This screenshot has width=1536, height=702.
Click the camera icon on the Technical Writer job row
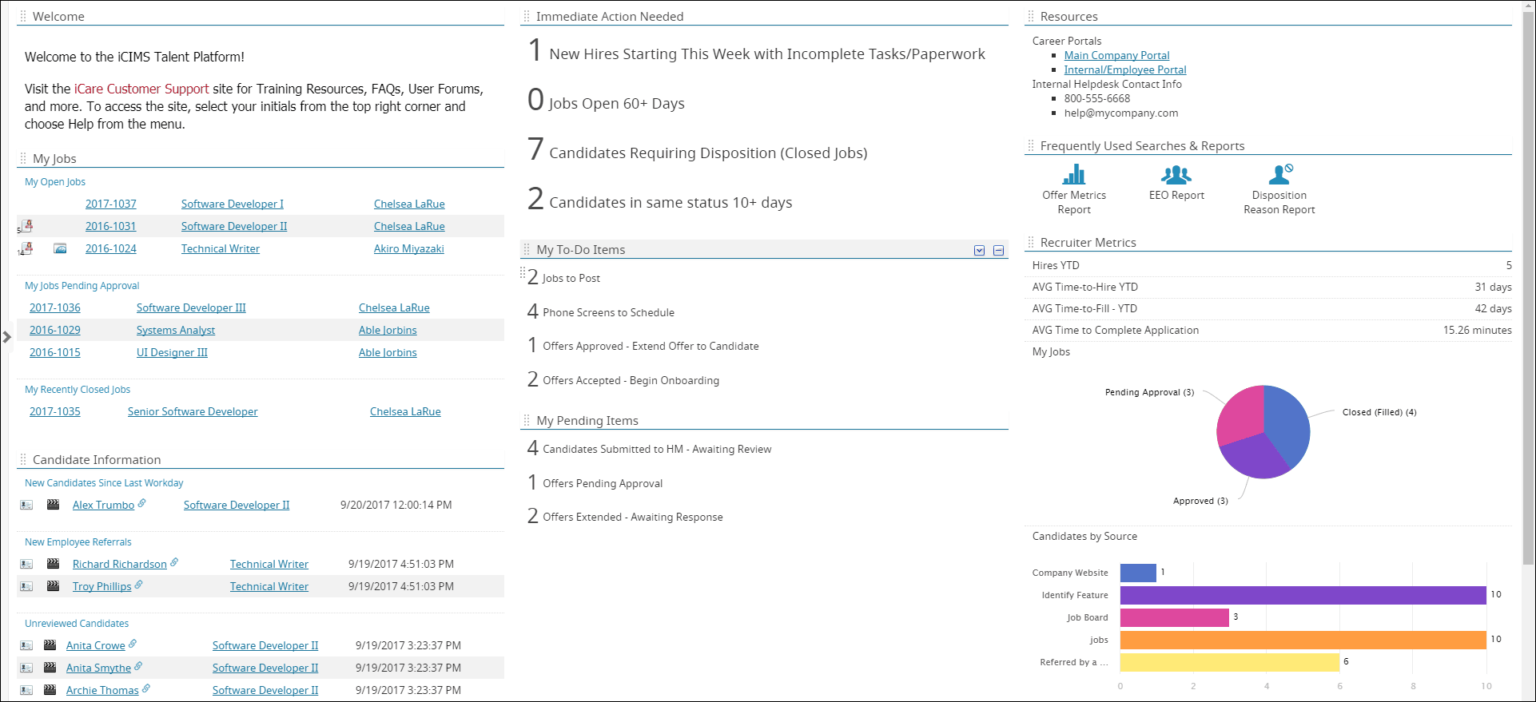(x=60, y=248)
